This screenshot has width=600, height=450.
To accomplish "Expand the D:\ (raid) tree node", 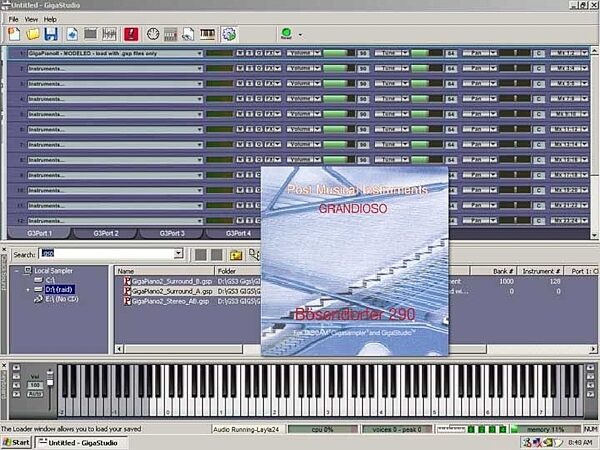I will (28, 290).
